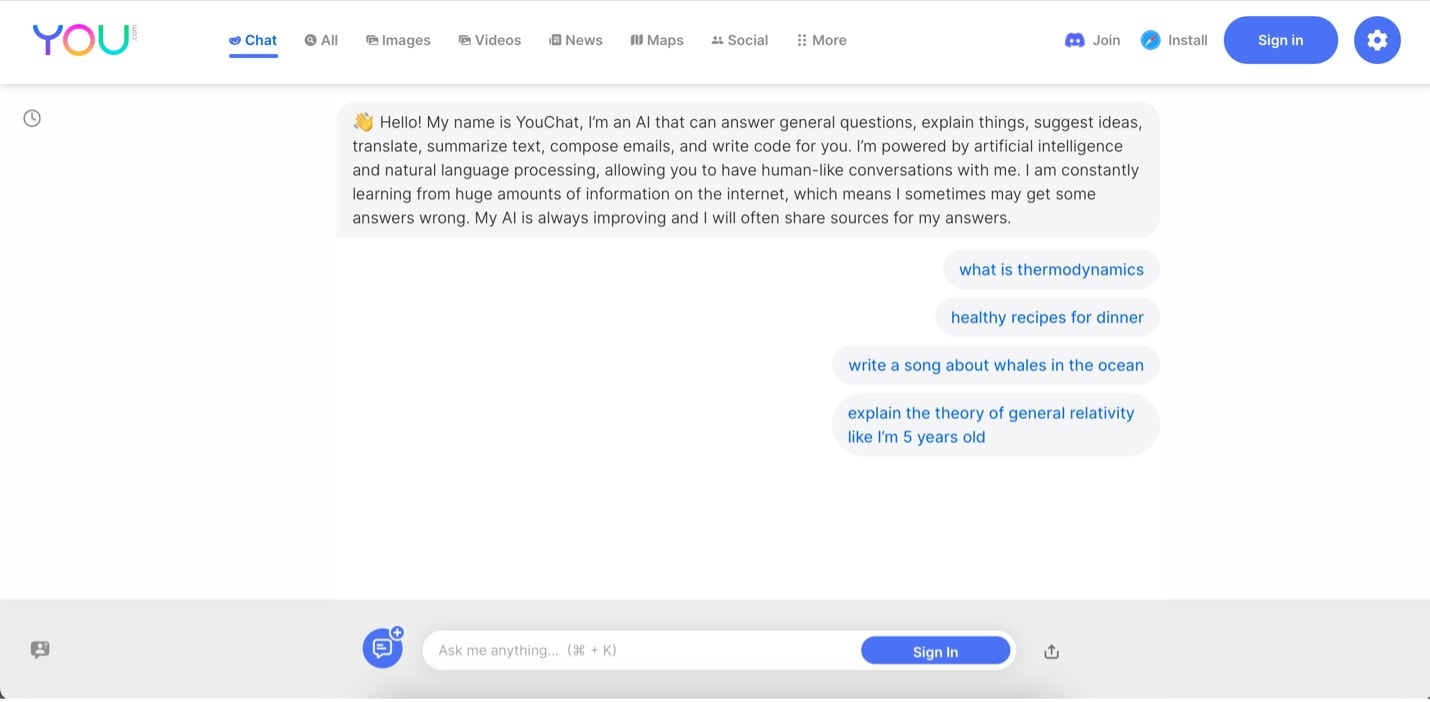
Task: Choose 'what is thermodynamics' suggestion
Action: pos(1051,269)
